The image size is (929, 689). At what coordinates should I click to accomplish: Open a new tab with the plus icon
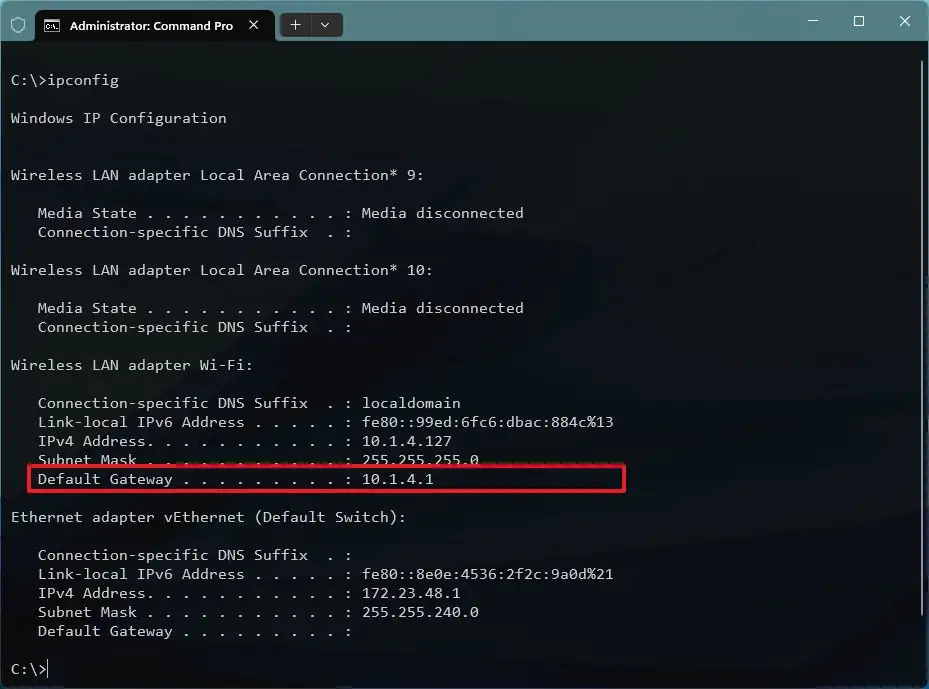(x=294, y=24)
